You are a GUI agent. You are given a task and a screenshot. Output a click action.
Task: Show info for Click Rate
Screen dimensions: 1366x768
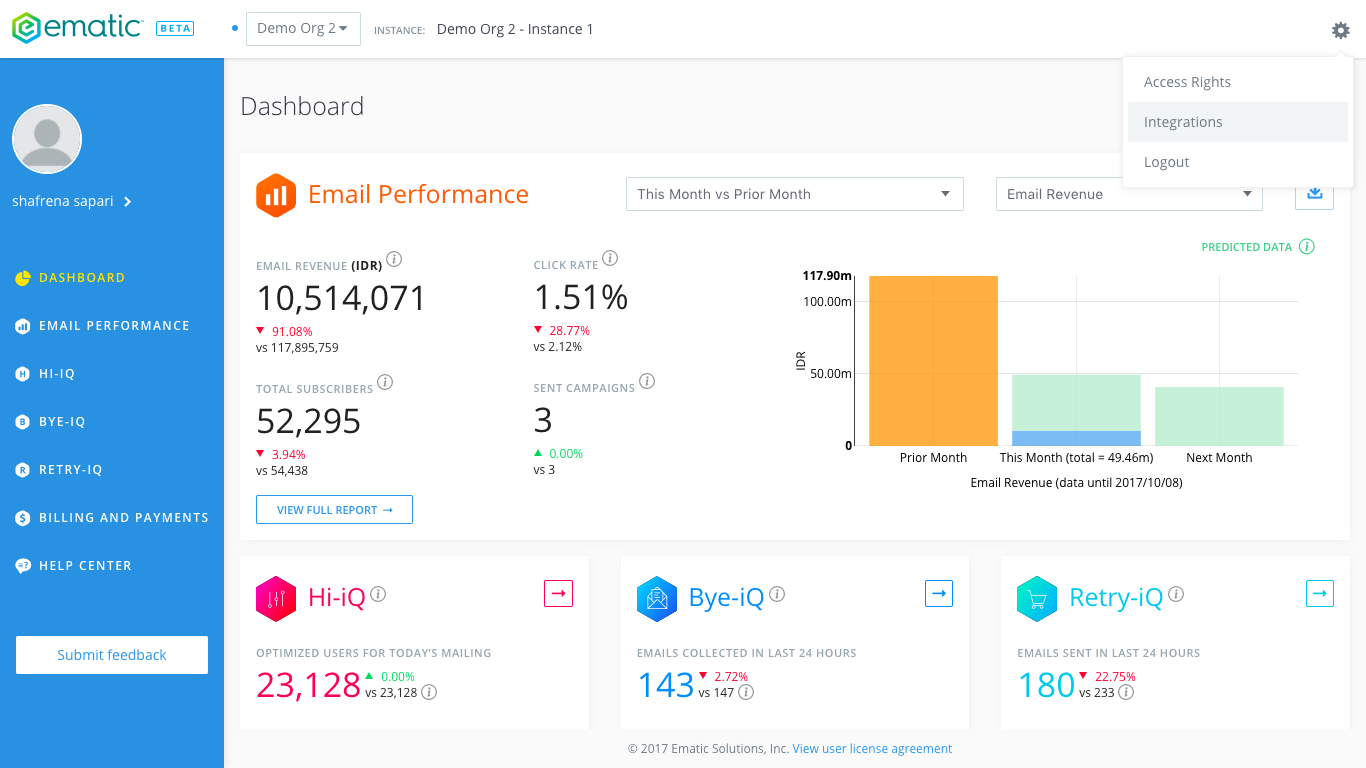(x=610, y=258)
